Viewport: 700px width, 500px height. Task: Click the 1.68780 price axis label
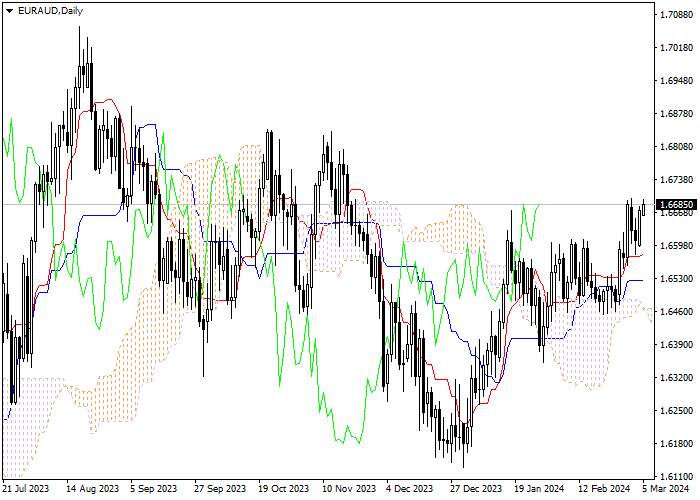coord(676,114)
